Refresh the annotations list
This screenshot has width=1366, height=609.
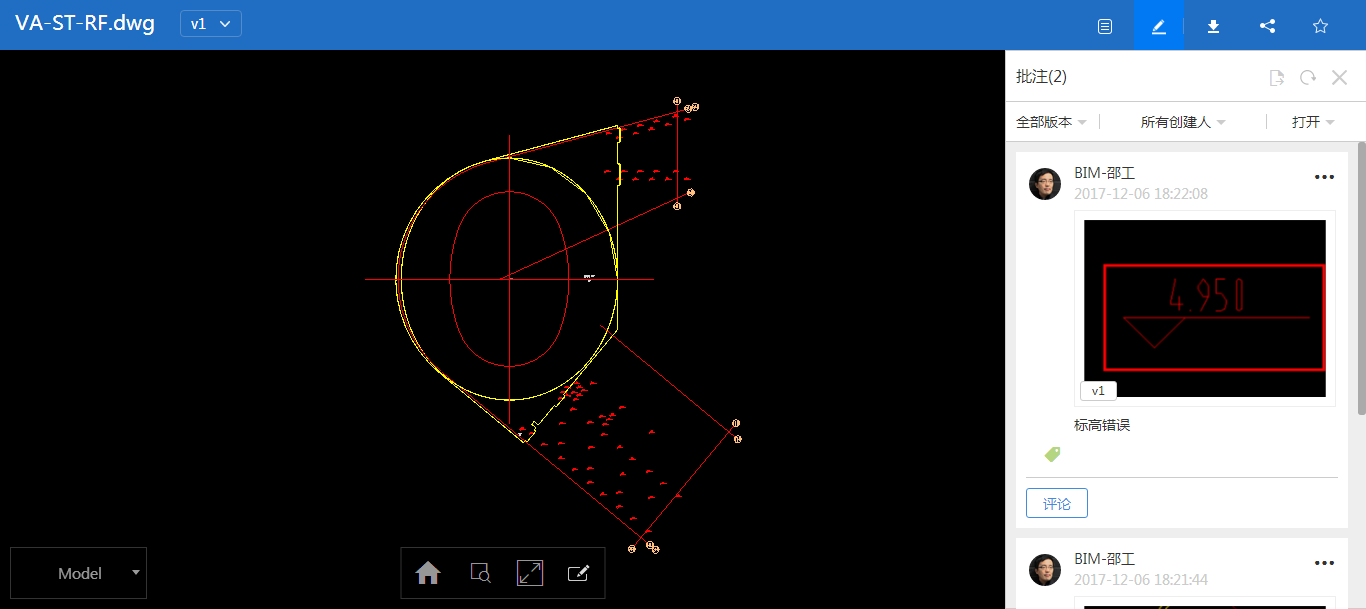point(1308,78)
